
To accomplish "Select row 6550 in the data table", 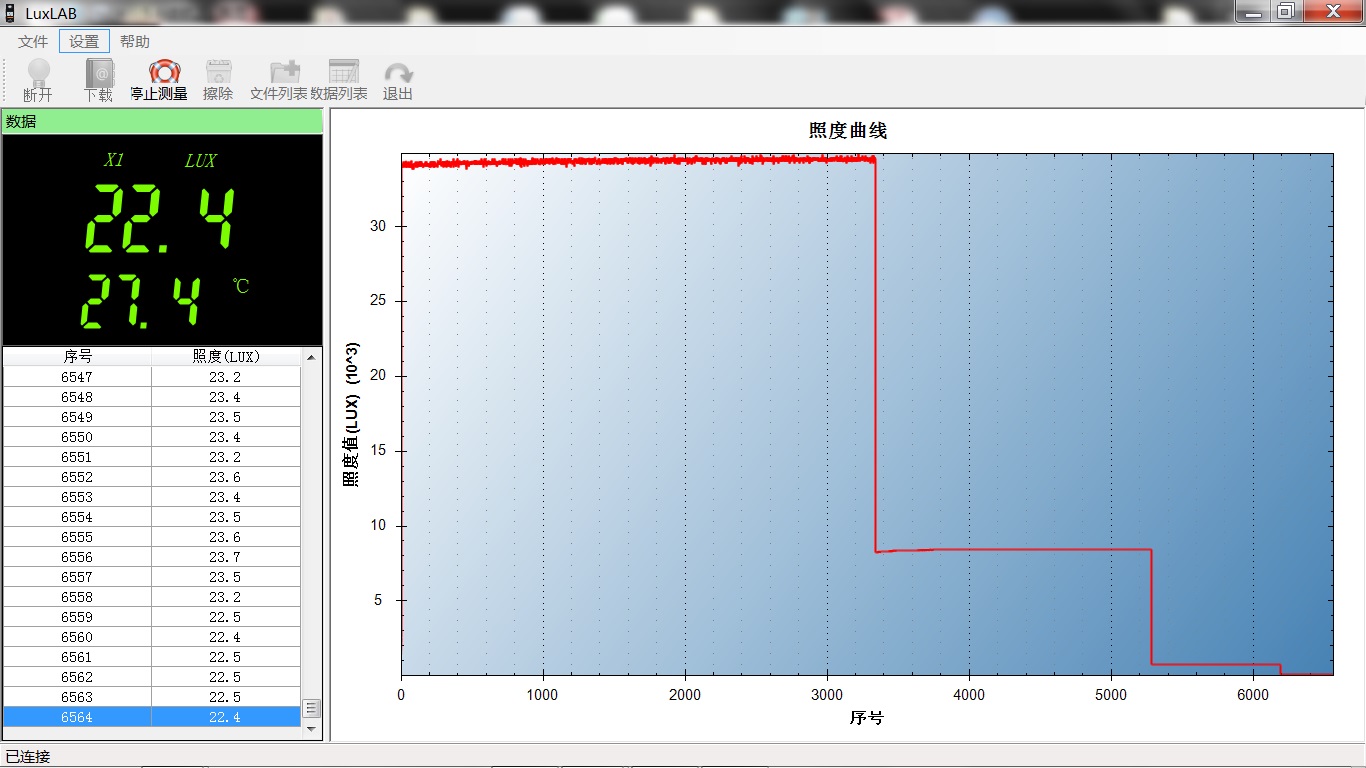I will pos(152,437).
